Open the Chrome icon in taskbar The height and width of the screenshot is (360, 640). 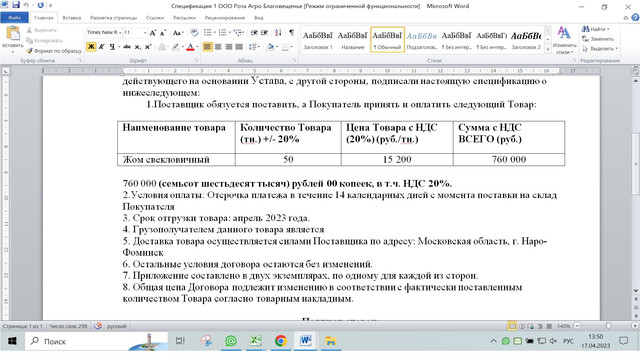281,341
